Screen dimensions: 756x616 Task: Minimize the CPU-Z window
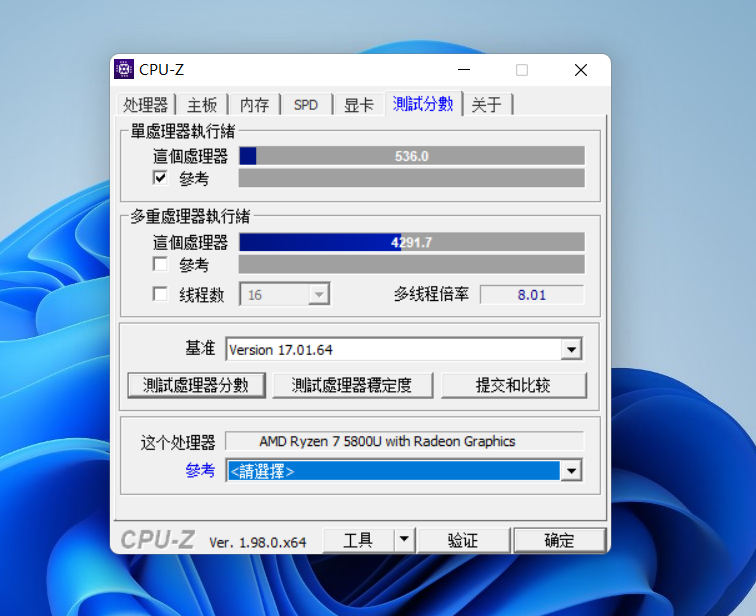point(464,70)
